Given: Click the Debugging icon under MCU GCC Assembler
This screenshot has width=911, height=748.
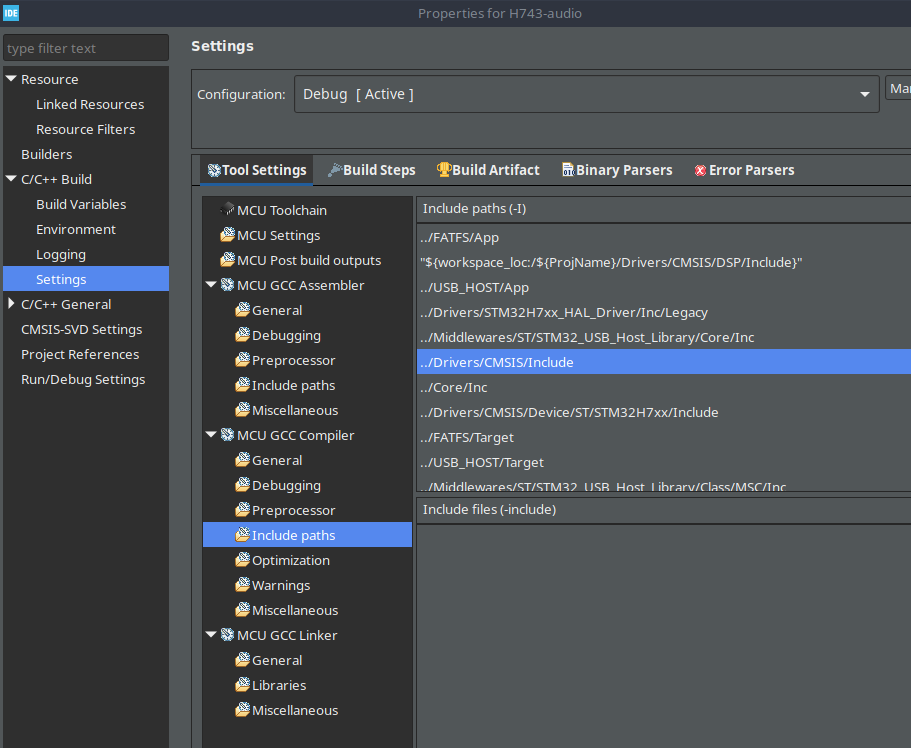Looking at the screenshot, I should 242,335.
